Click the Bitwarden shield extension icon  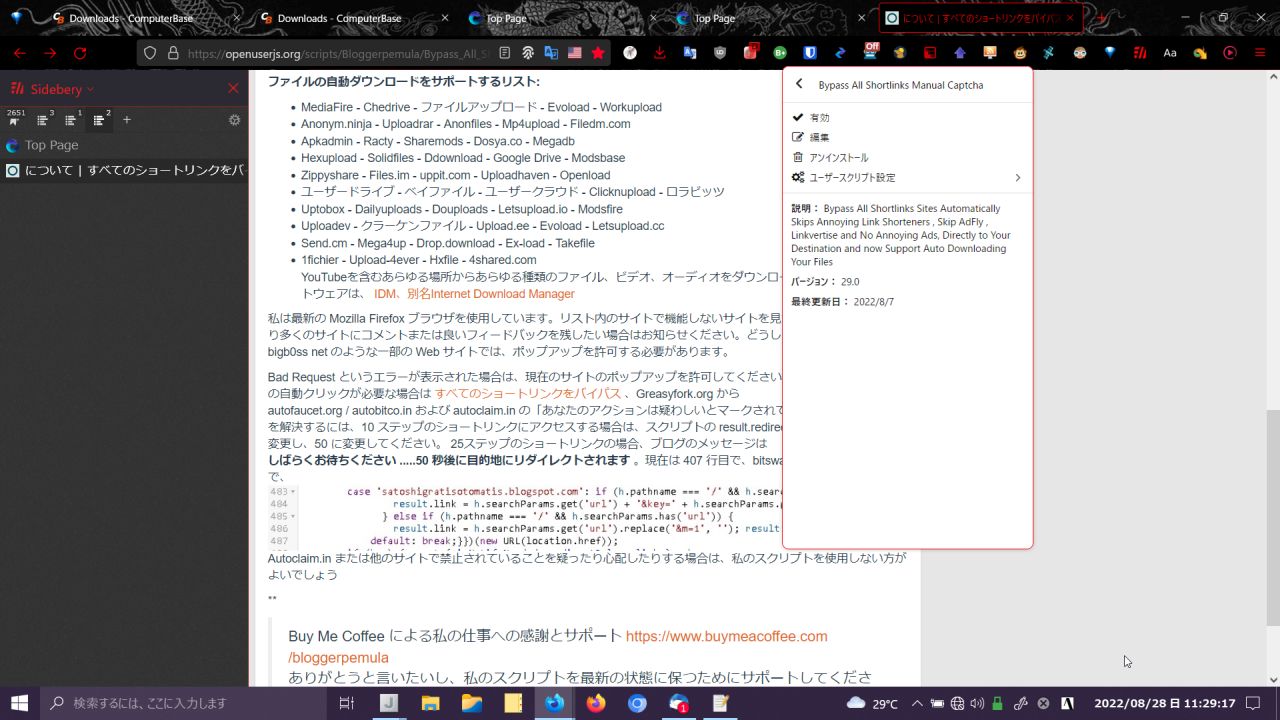coord(810,53)
